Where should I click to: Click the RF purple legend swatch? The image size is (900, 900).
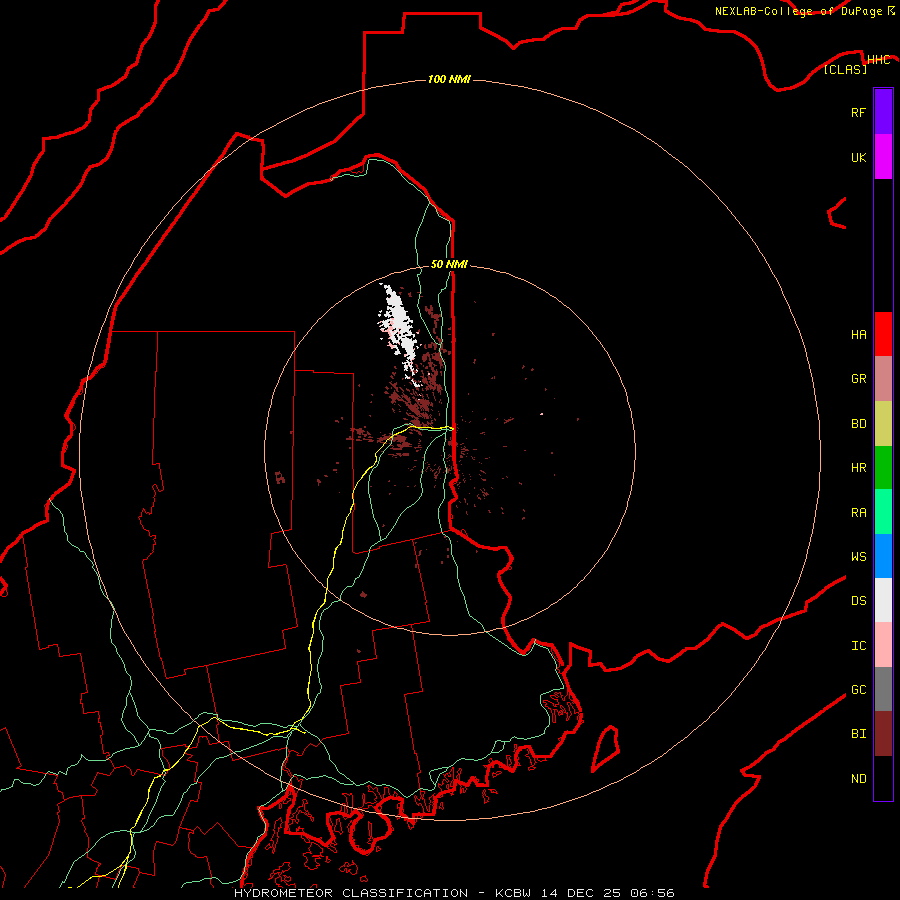tap(883, 112)
